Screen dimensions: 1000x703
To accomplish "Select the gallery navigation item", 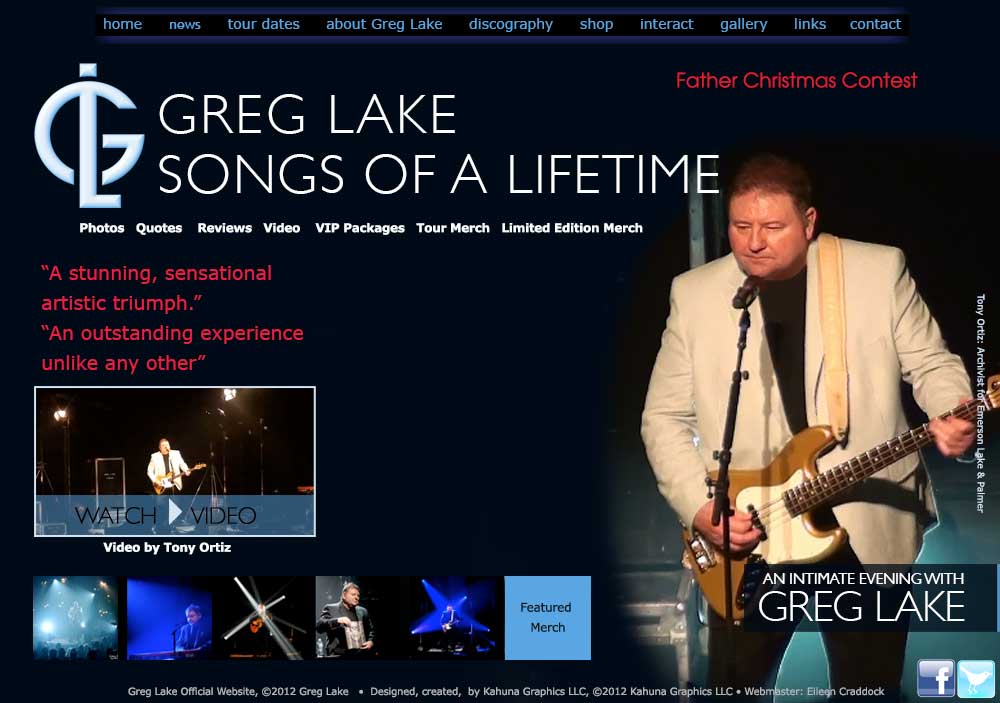I will tap(744, 24).
